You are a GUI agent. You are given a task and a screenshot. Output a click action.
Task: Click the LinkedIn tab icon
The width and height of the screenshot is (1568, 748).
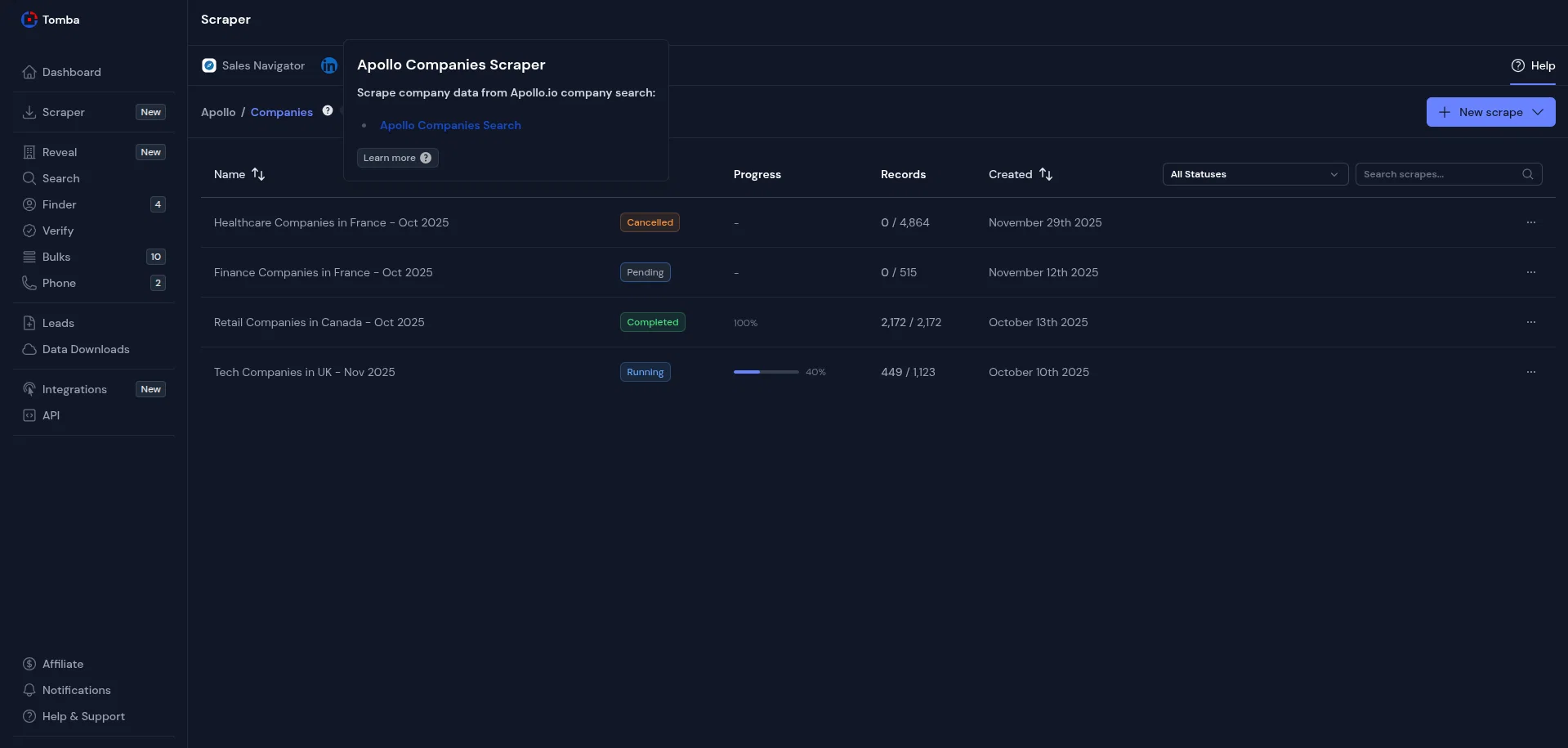(329, 65)
